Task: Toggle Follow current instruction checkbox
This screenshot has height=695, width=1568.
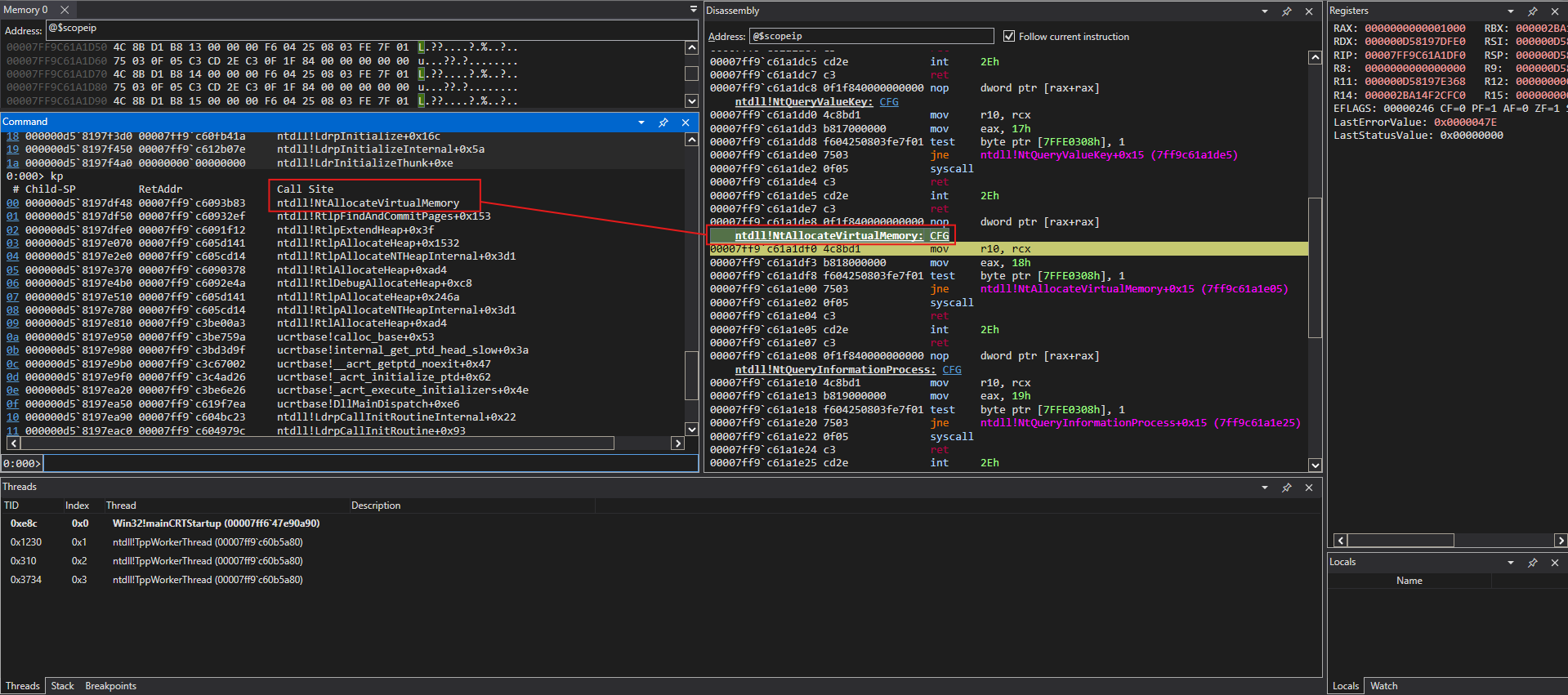Action: click(1009, 36)
